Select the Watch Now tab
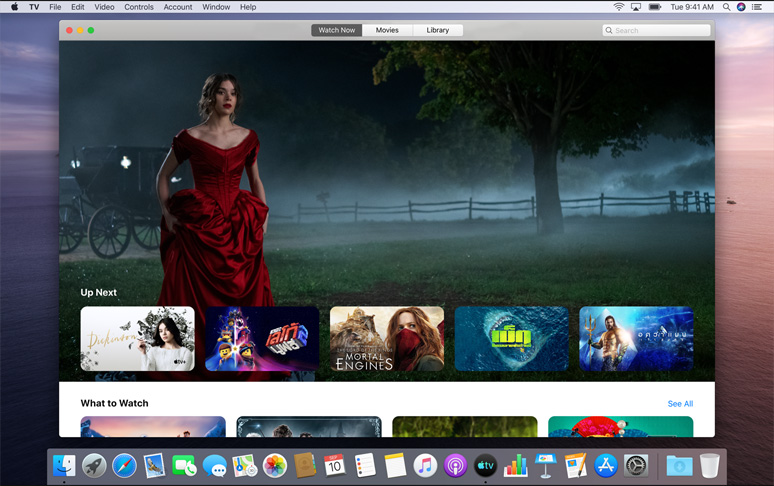Viewport: 774px width, 486px height. pyautogui.click(x=336, y=30)
